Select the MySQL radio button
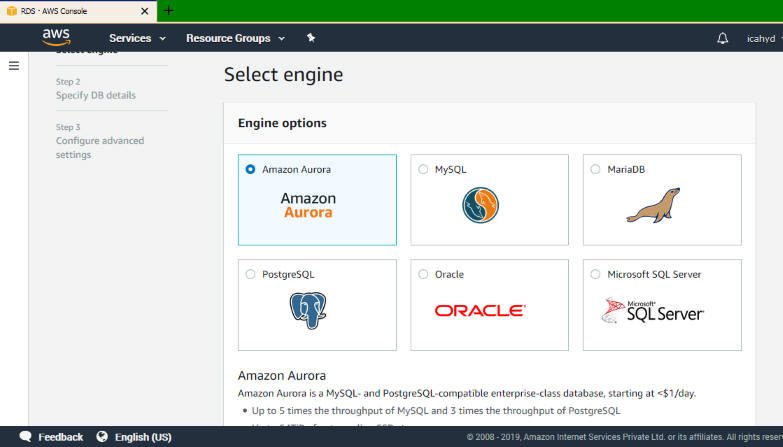This screenshot has width=783, height=447. tap(423, 169)
